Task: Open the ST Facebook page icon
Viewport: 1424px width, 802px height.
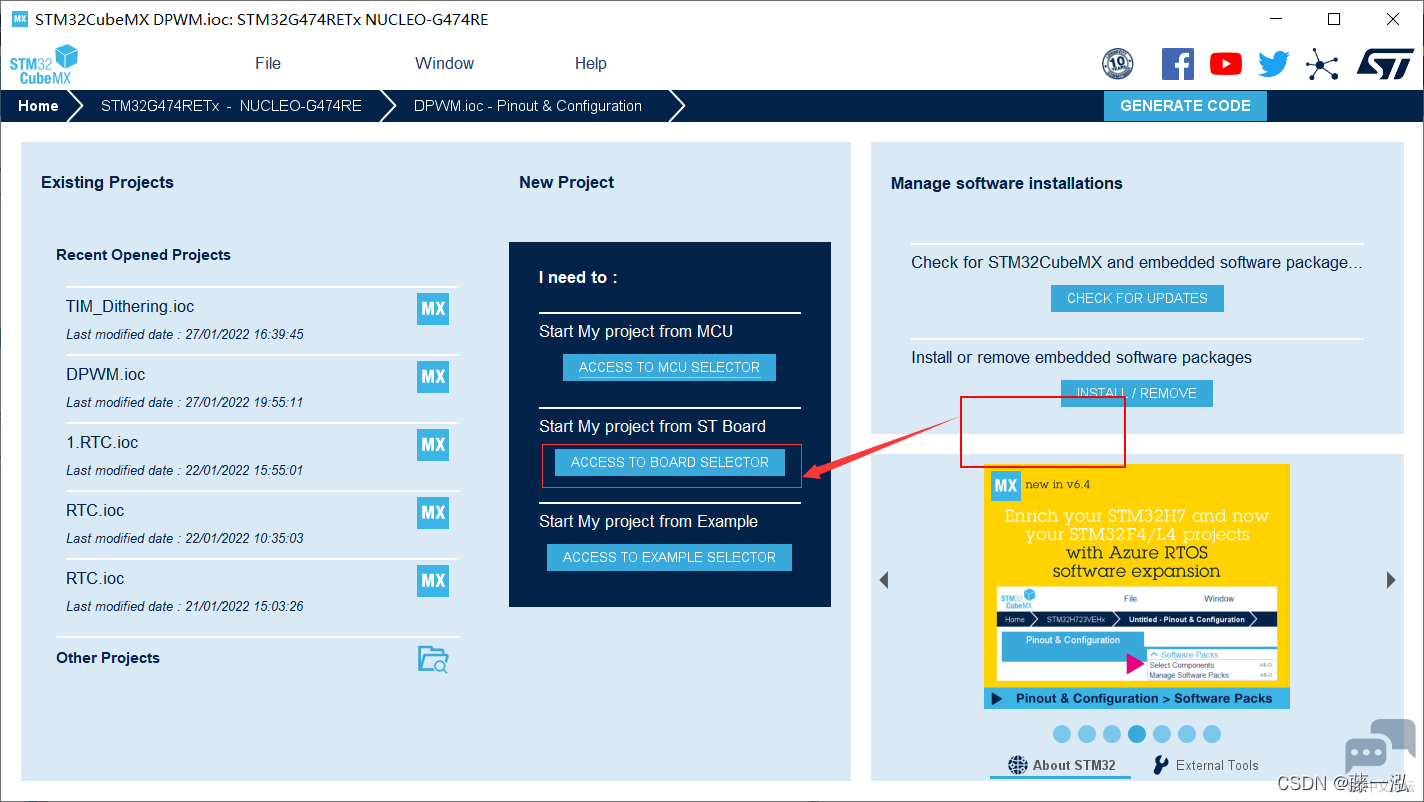Action: coord(1178,64)
